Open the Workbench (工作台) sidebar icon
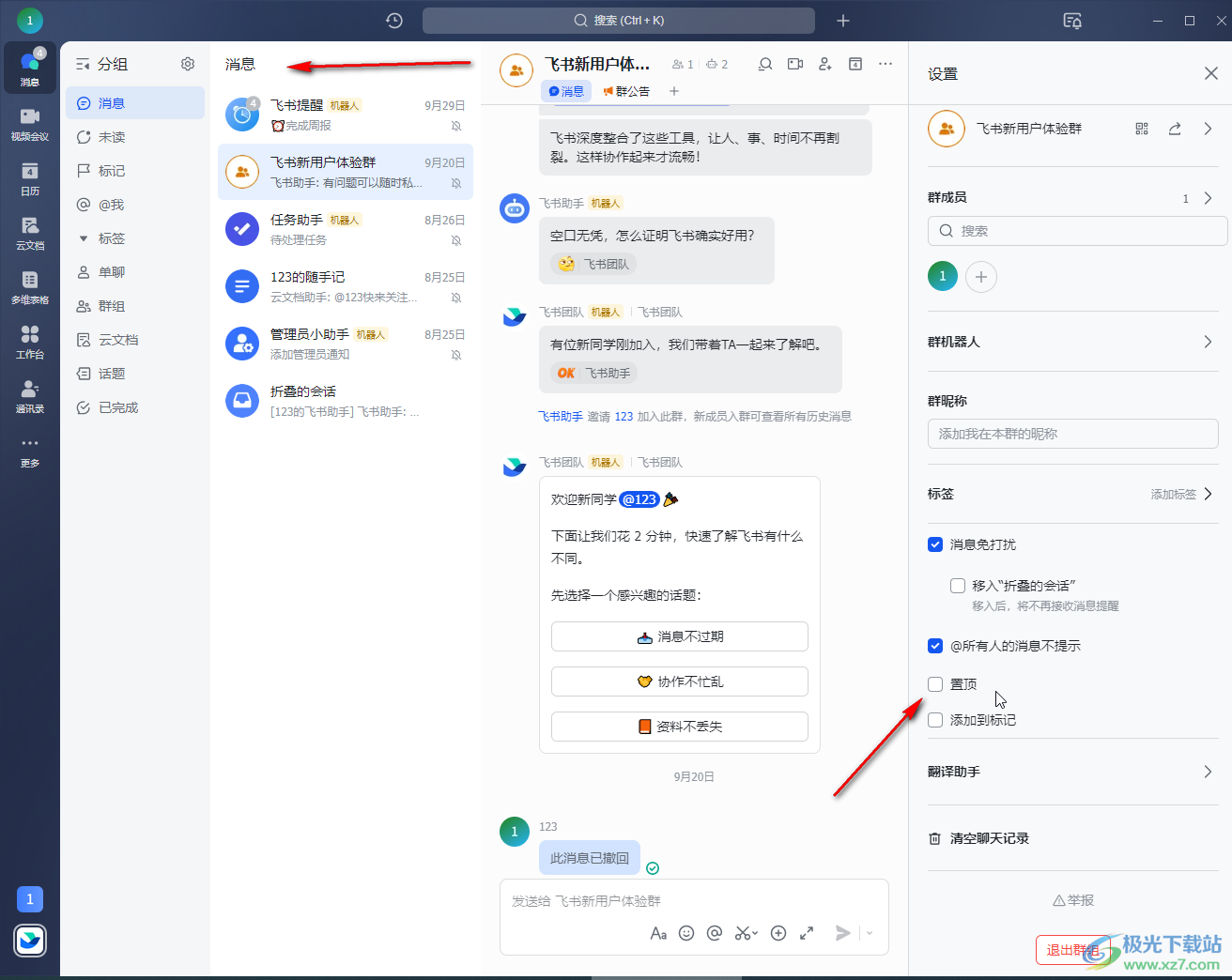 pyautogui.click(x=30, y=341)
